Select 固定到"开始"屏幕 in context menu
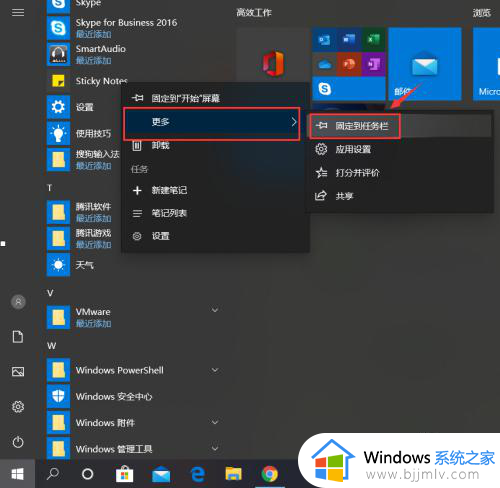Viewport: 500px width, 488px height. tap(215, 98)
